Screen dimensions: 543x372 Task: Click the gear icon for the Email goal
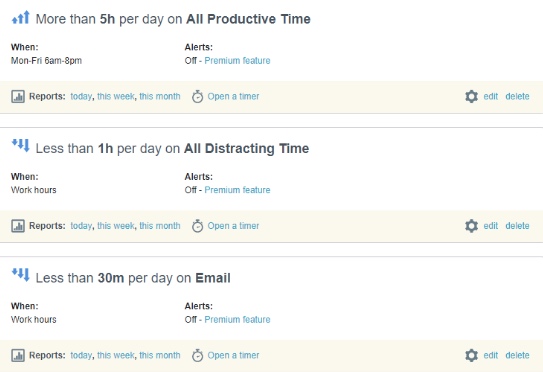click(471, 355)
